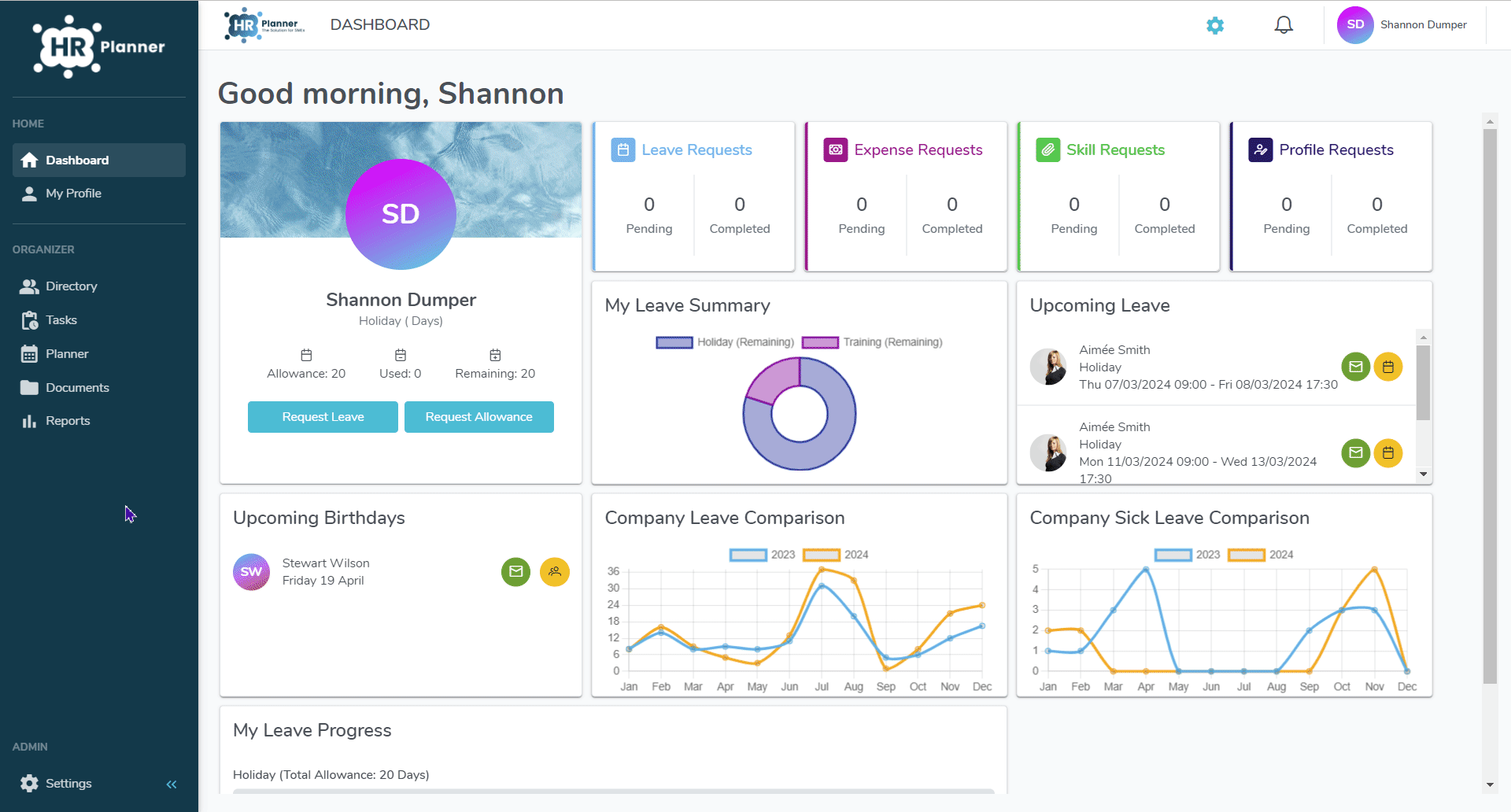Click completed count in Profile Requests

coord(1377,205)
